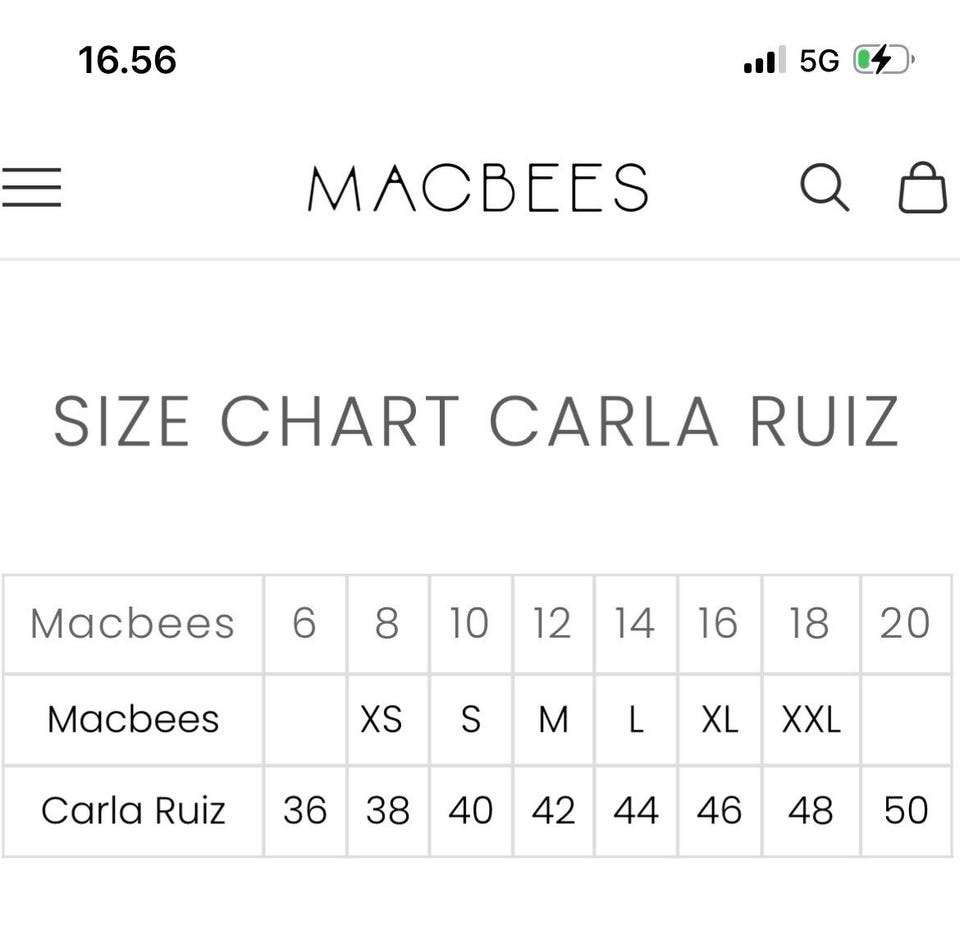
Task: Tap the 5G network indicator
Action: [x=819, y=61]
